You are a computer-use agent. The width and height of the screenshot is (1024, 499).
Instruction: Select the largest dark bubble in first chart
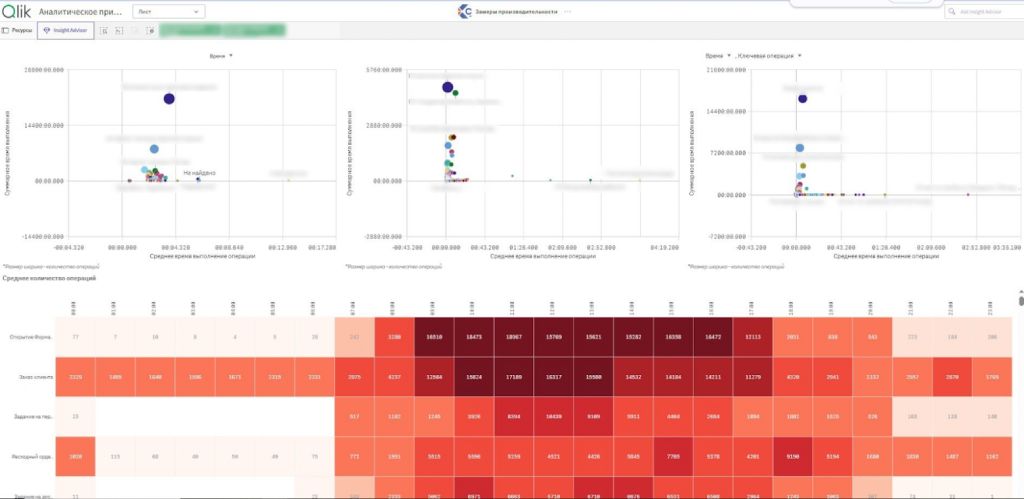pos(170,98)
